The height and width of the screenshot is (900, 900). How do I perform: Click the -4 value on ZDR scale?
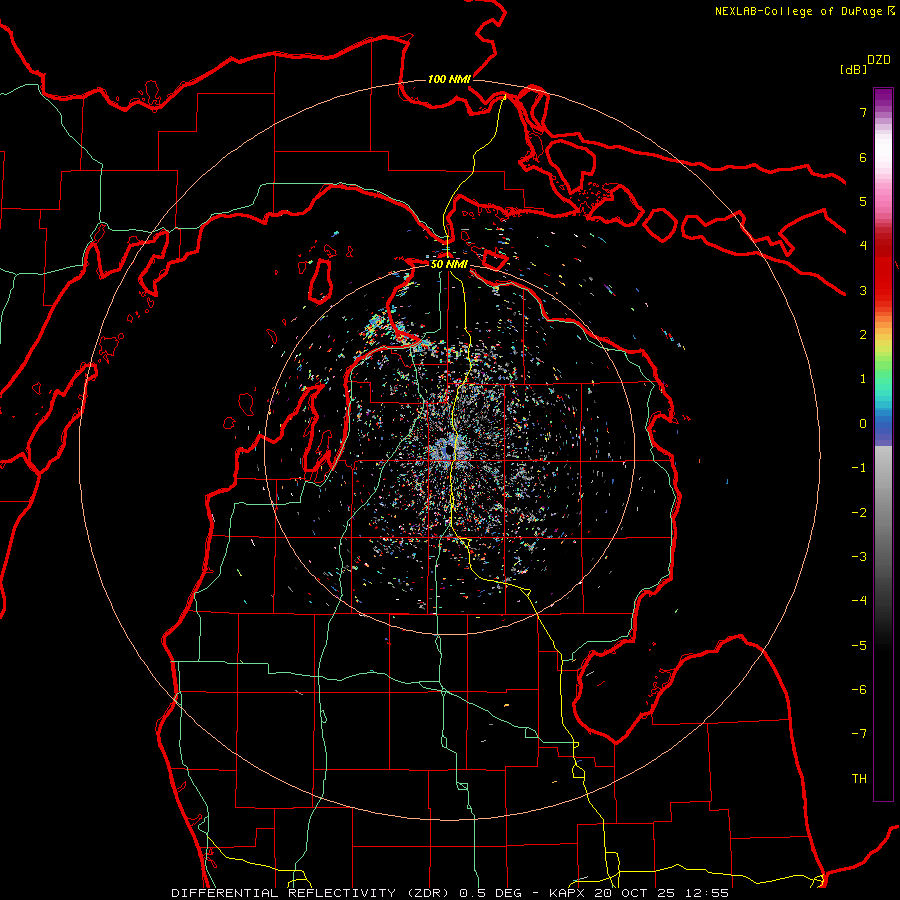pyautogui.click(x=859, y=601)
